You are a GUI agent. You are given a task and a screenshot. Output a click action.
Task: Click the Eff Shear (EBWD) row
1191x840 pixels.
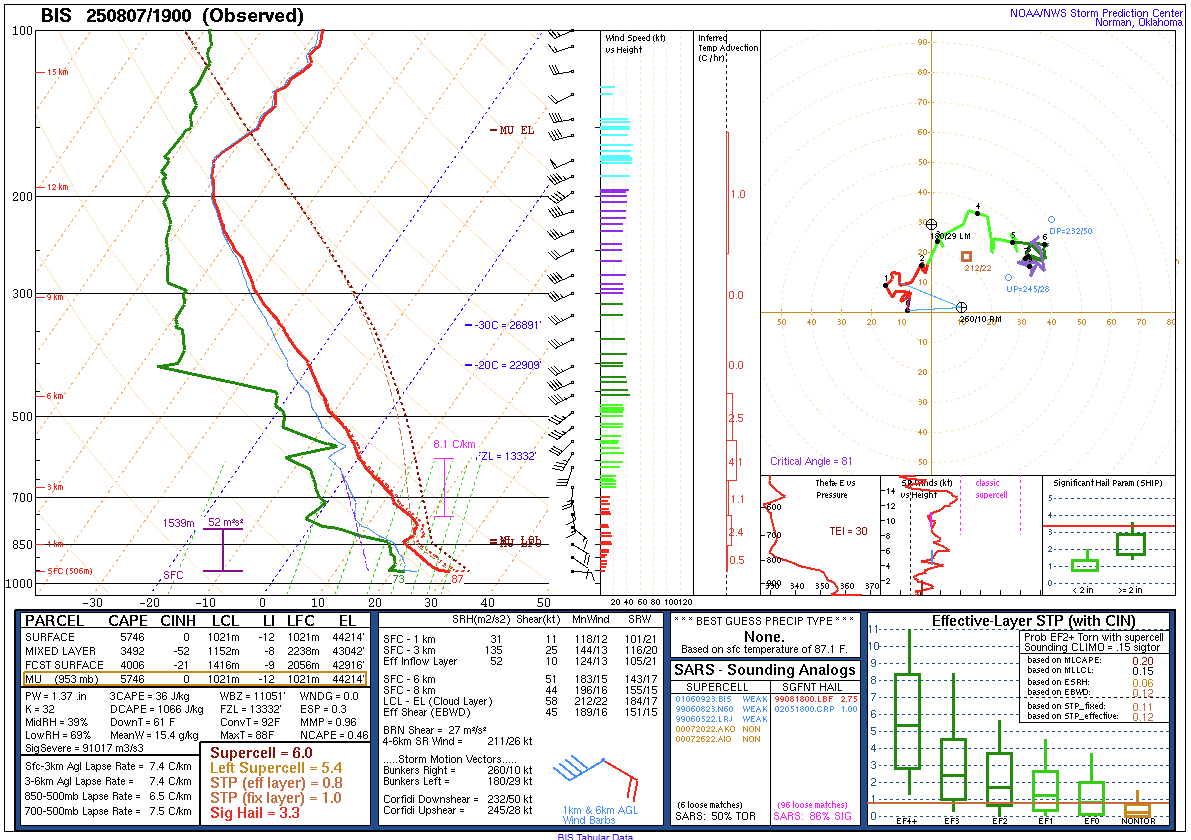click(520, 712)
